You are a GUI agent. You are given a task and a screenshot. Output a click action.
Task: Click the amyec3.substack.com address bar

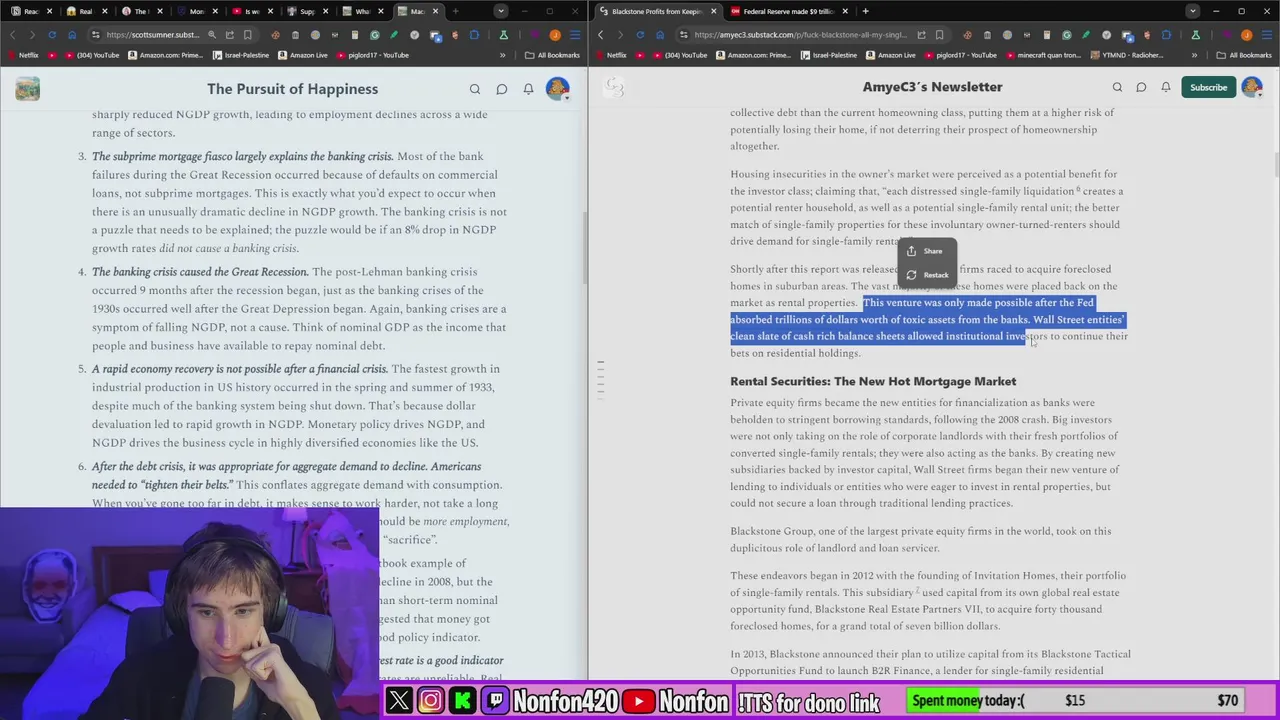pos(800,35)
